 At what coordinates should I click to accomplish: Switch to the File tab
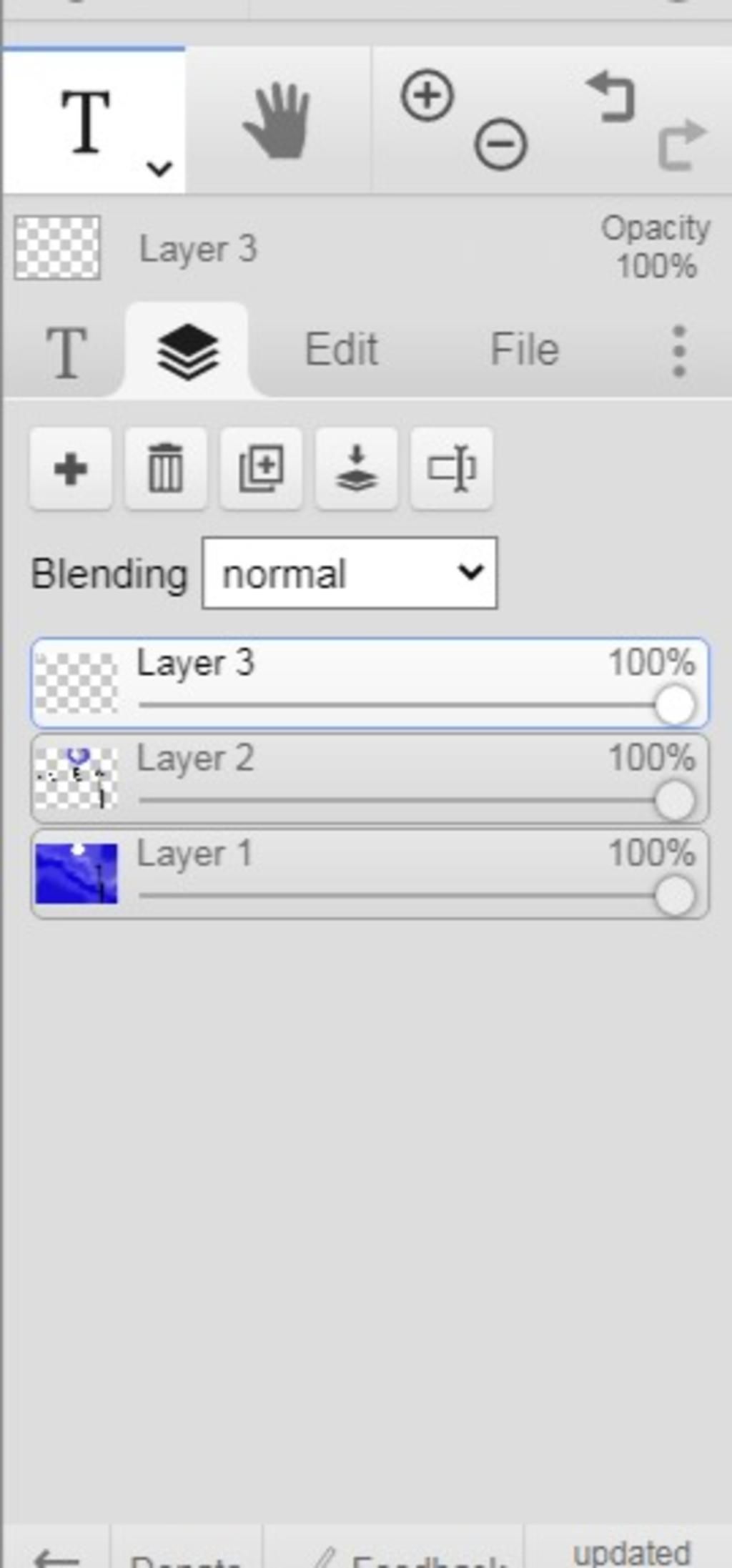click(x=525, y=350)
